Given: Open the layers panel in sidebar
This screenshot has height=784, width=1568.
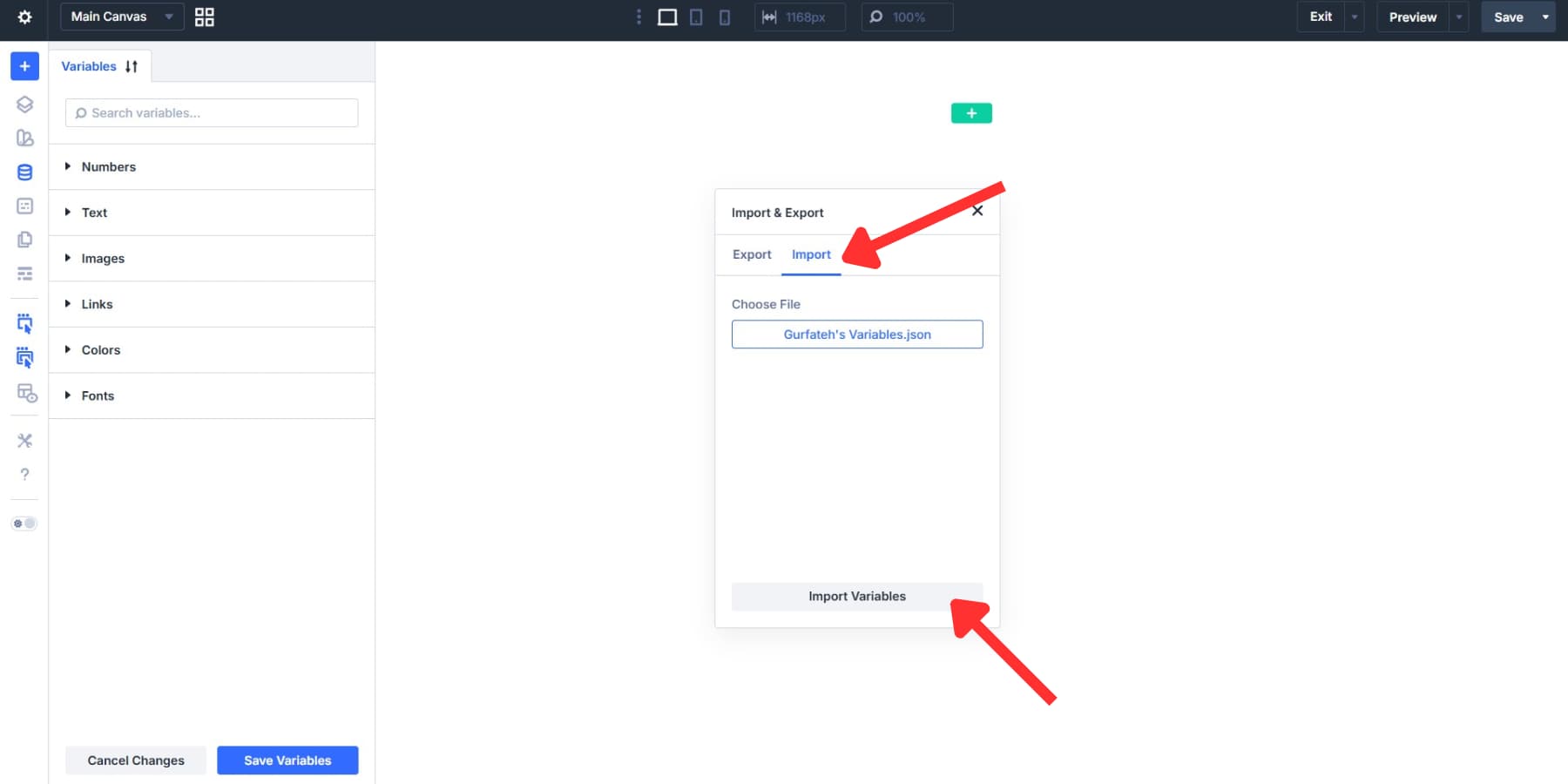Looking at the screenshot, I should (24, 104).
